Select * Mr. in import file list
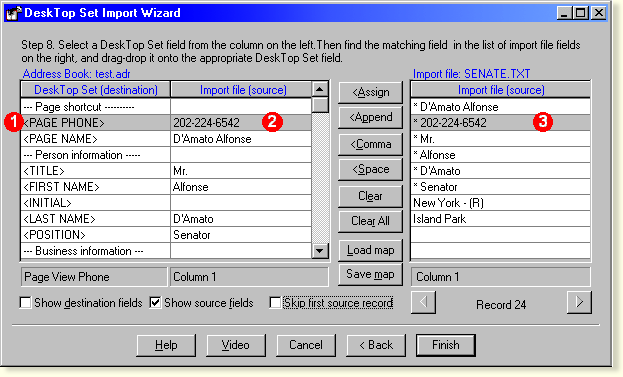This screenshot has height=377, width=623. click(x=501, y=139)
